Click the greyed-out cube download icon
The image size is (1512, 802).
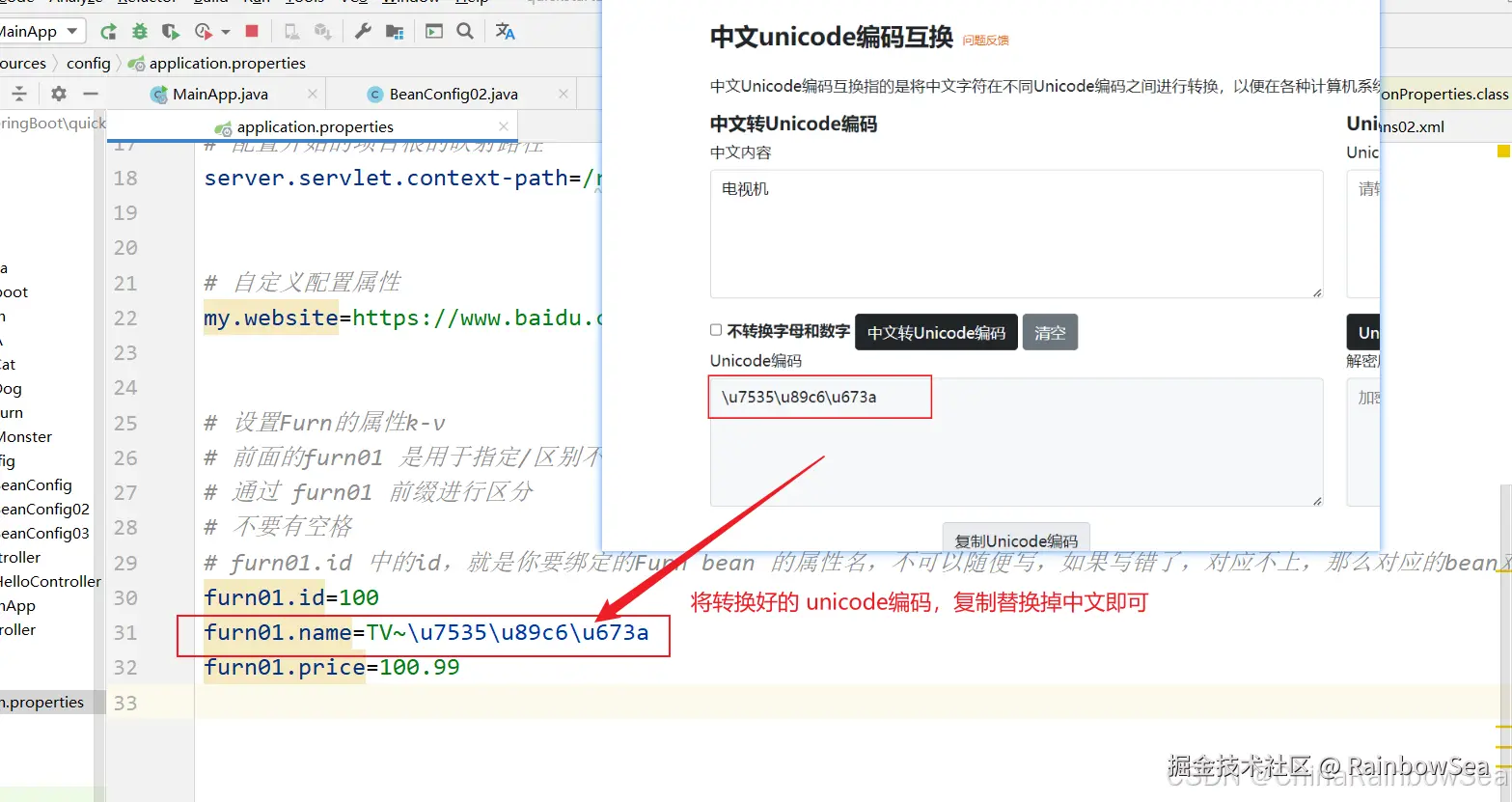pos(323,32)
